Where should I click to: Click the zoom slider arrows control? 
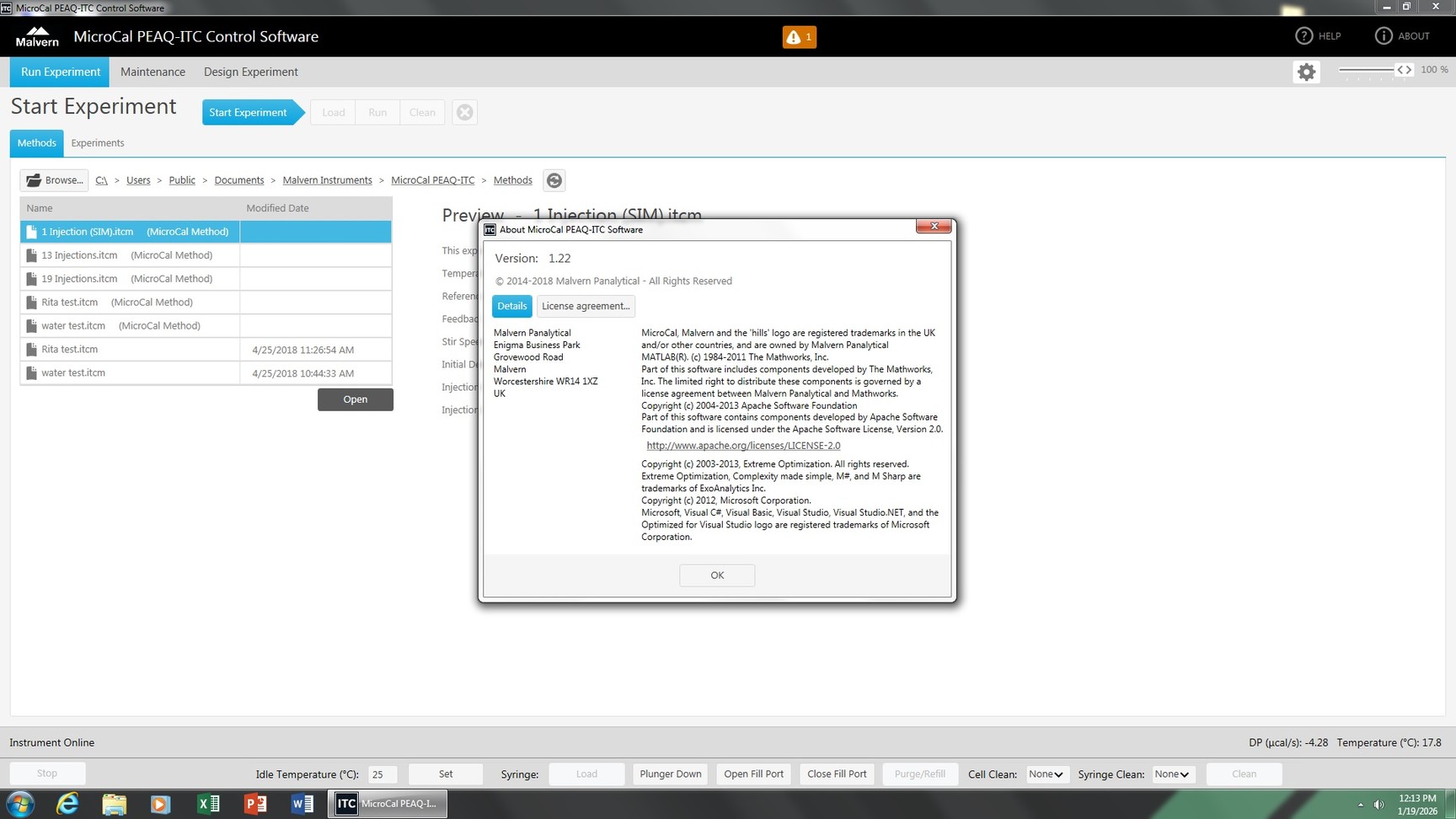click(x=1404, y=70)
